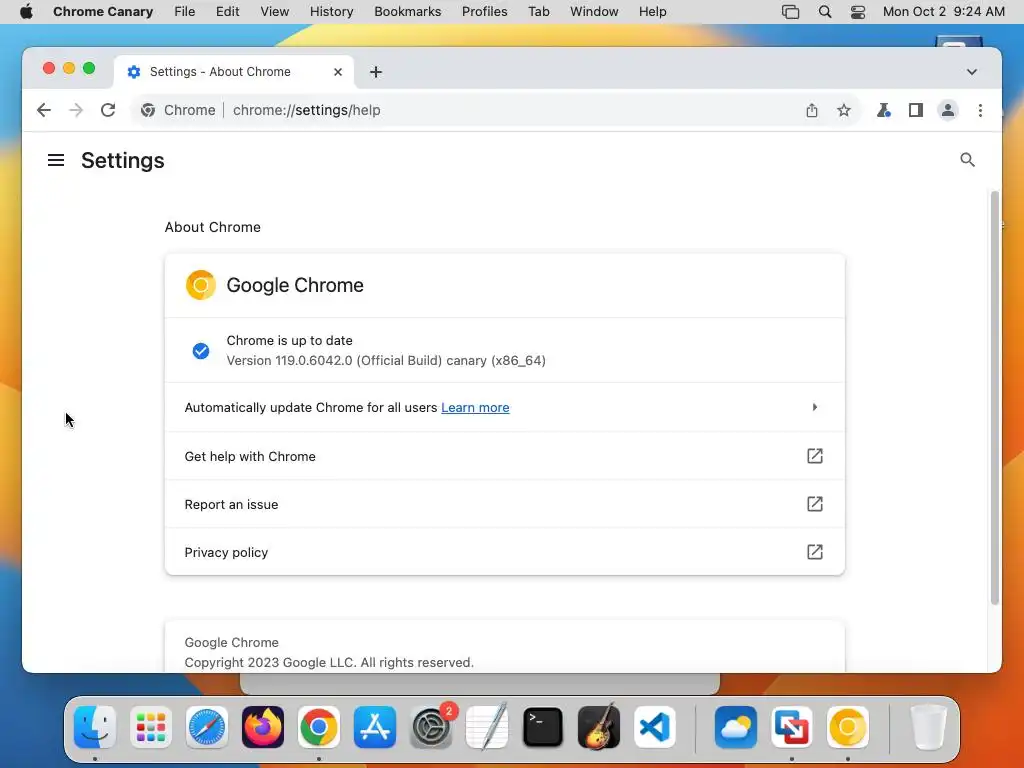
Task: Open Chrome Labs flask icon
Action: (884, 110)
